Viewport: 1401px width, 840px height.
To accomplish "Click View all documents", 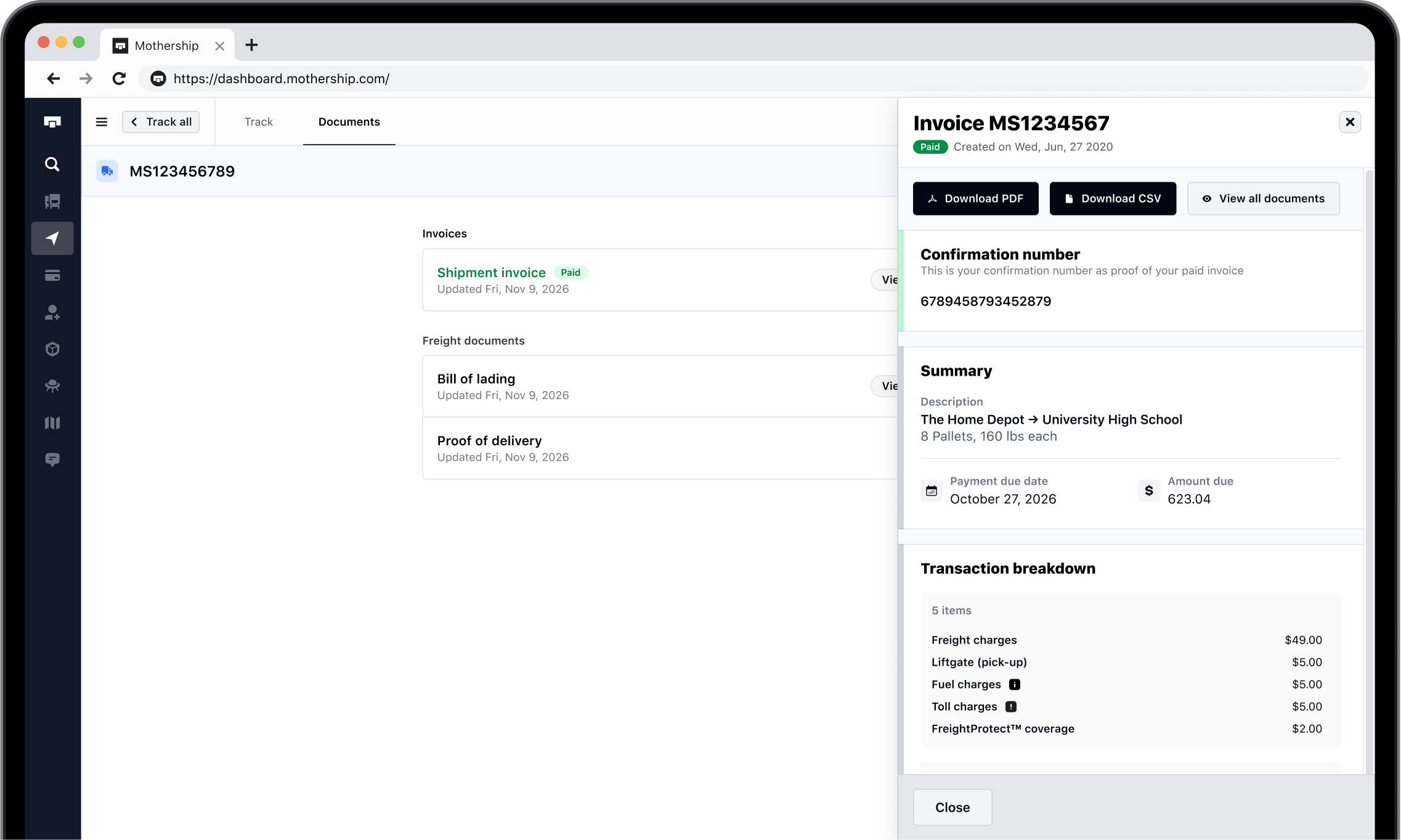I will [1263, 198].
